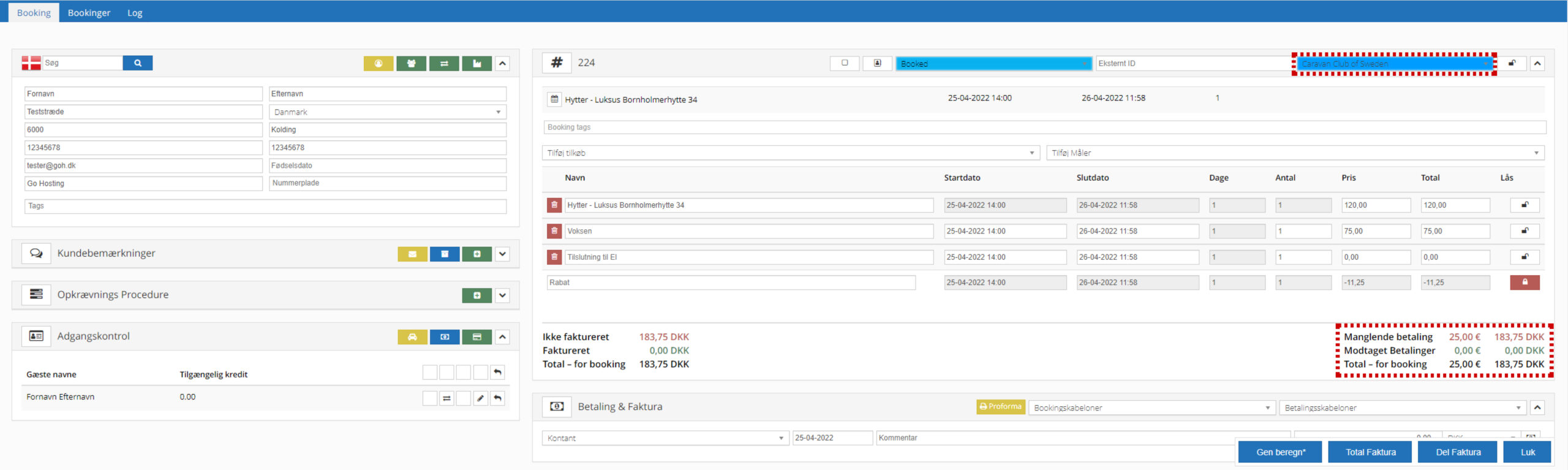The width and height of the screenshot is (1568, 470).
Task: Open calendar icon beside Hytter - Luksus Bornholmerhytte 34
Action: pos(554,99)
